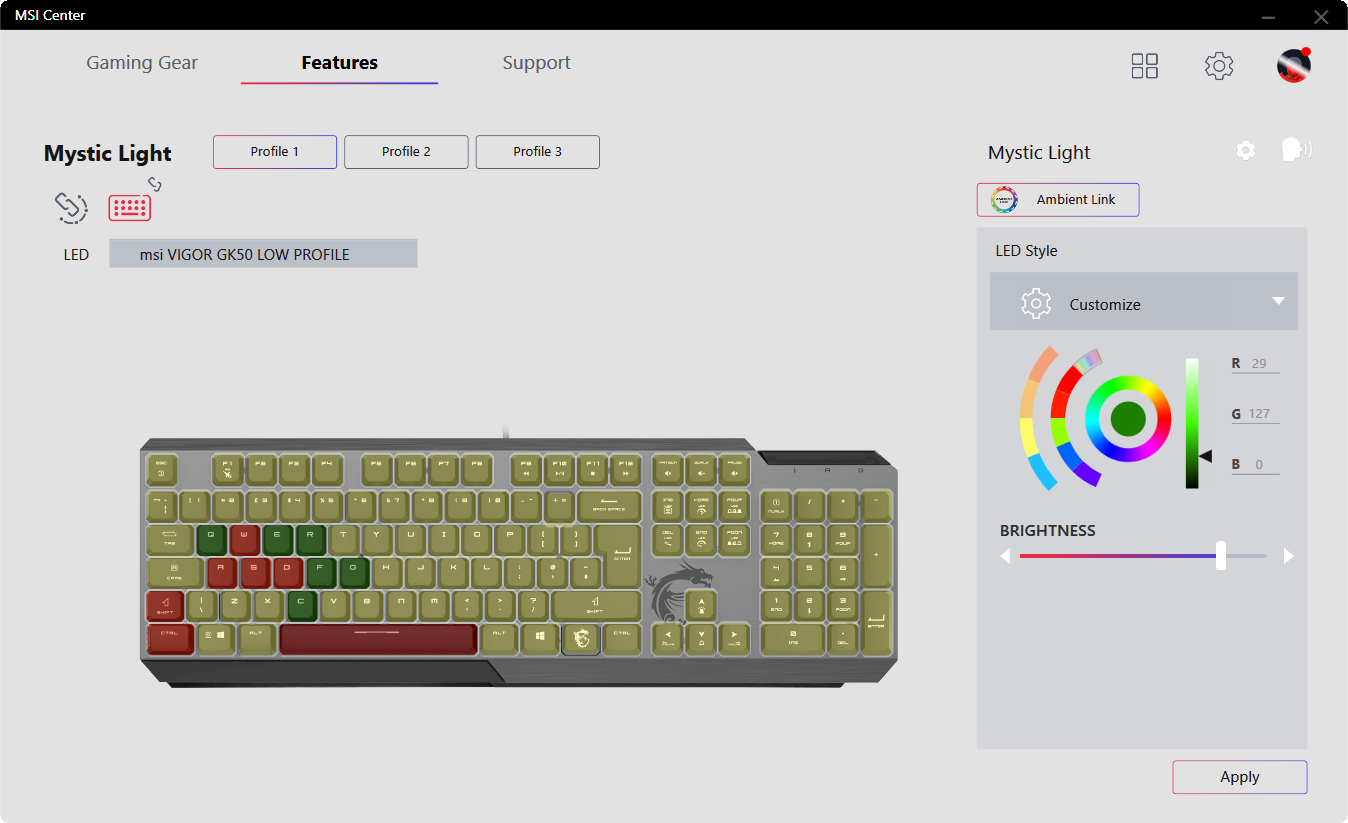
Task: Increase brightness with the right arrow
Action: click(1289, 556)
